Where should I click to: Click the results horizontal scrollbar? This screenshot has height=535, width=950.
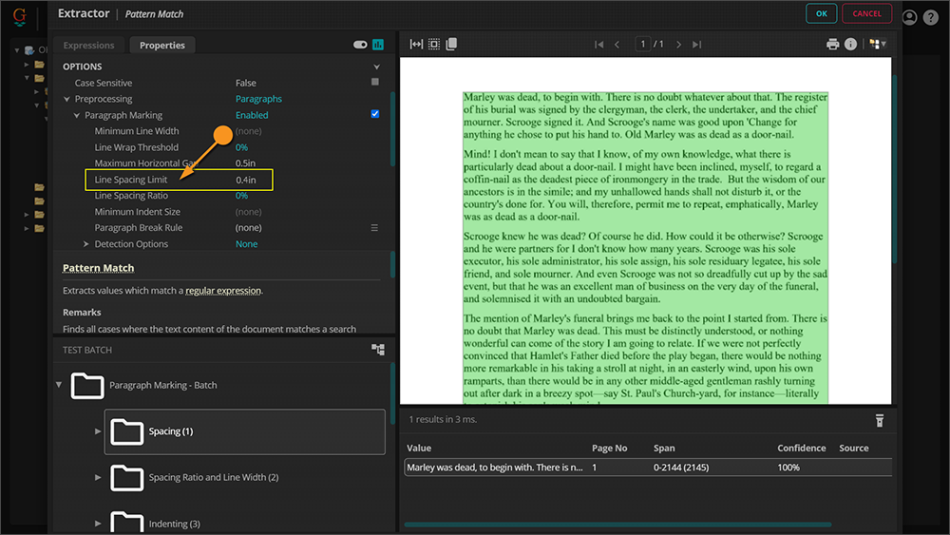(x=617, y=524)
